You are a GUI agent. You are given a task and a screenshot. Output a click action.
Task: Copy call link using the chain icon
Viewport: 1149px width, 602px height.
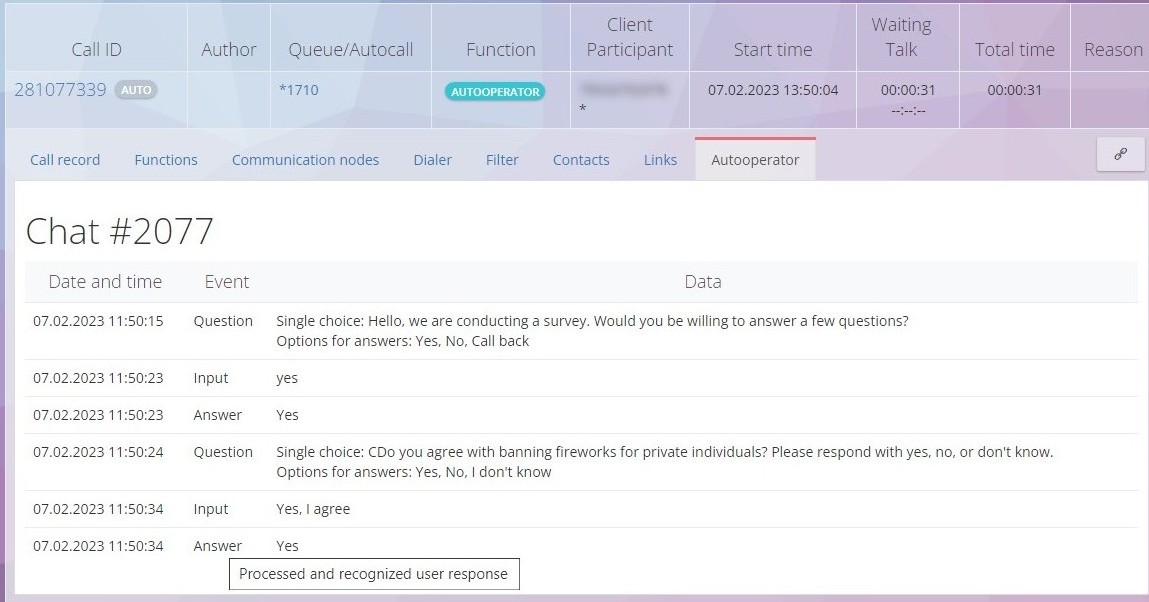pos(1121,154)
